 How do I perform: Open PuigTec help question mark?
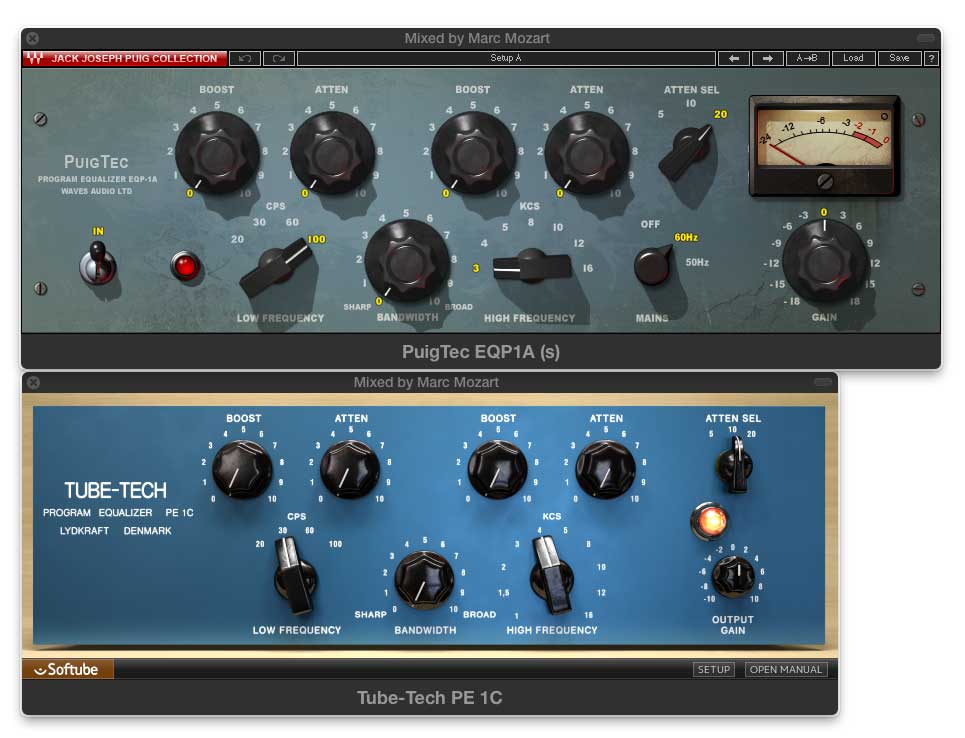931,58
